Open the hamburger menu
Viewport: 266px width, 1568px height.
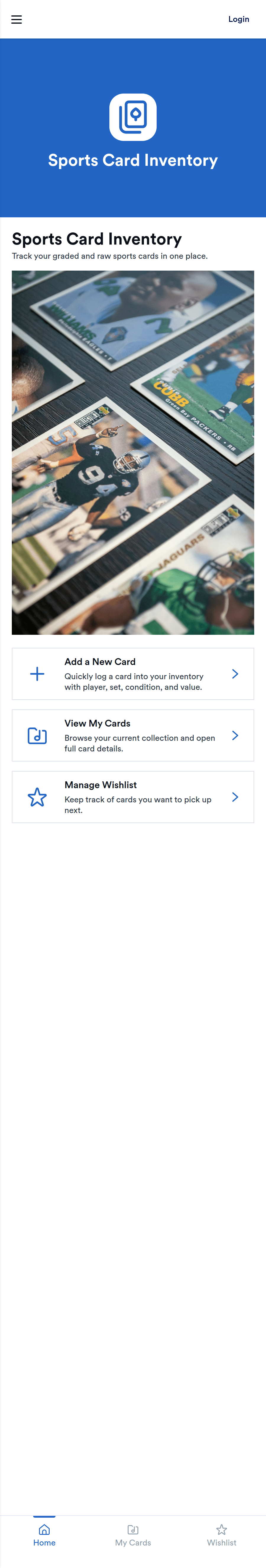(x=16, y=20)
